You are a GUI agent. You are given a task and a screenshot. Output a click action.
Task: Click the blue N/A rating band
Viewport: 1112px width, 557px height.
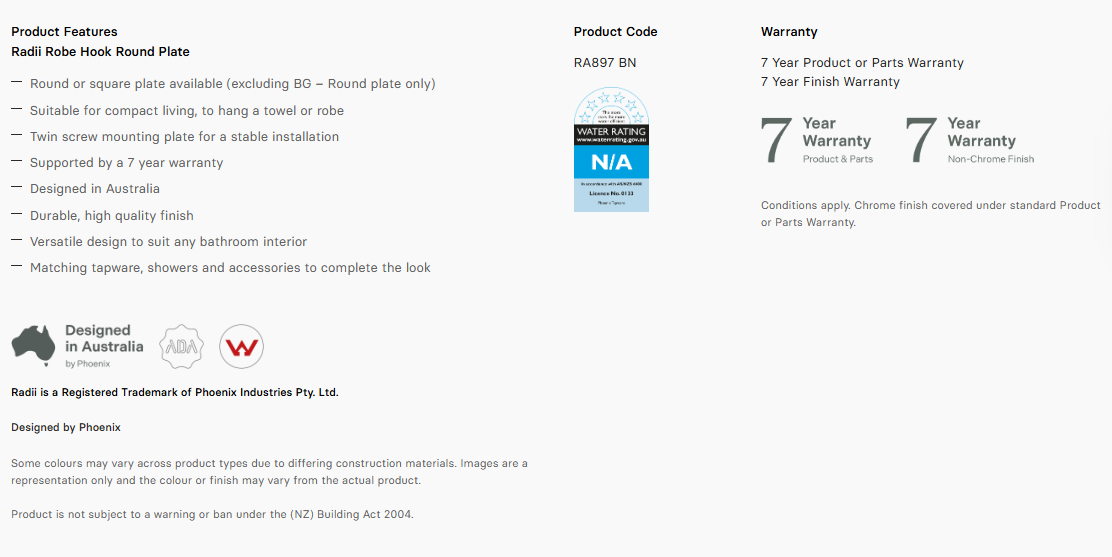pos(611,162)
